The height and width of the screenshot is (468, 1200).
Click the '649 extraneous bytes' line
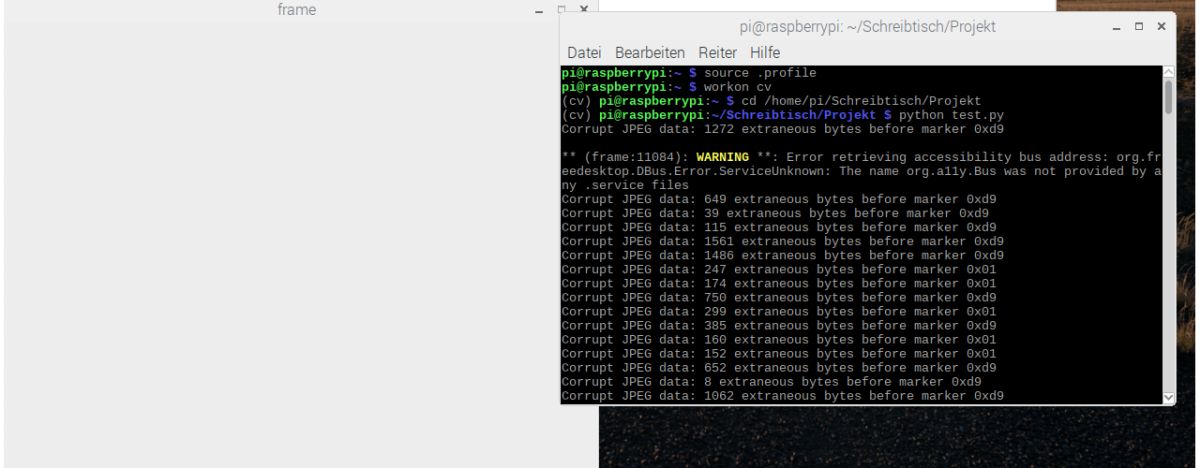779,199
